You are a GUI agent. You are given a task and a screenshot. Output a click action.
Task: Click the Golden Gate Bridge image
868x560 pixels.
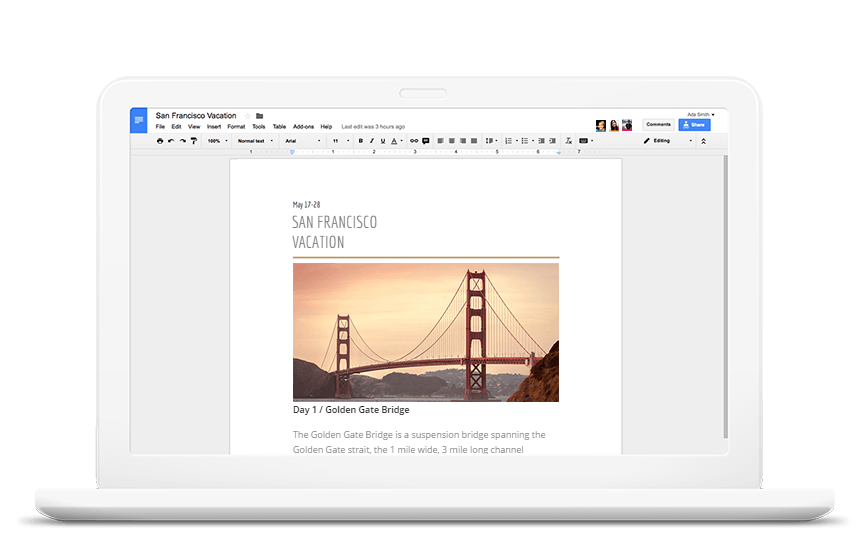(425, 332)
